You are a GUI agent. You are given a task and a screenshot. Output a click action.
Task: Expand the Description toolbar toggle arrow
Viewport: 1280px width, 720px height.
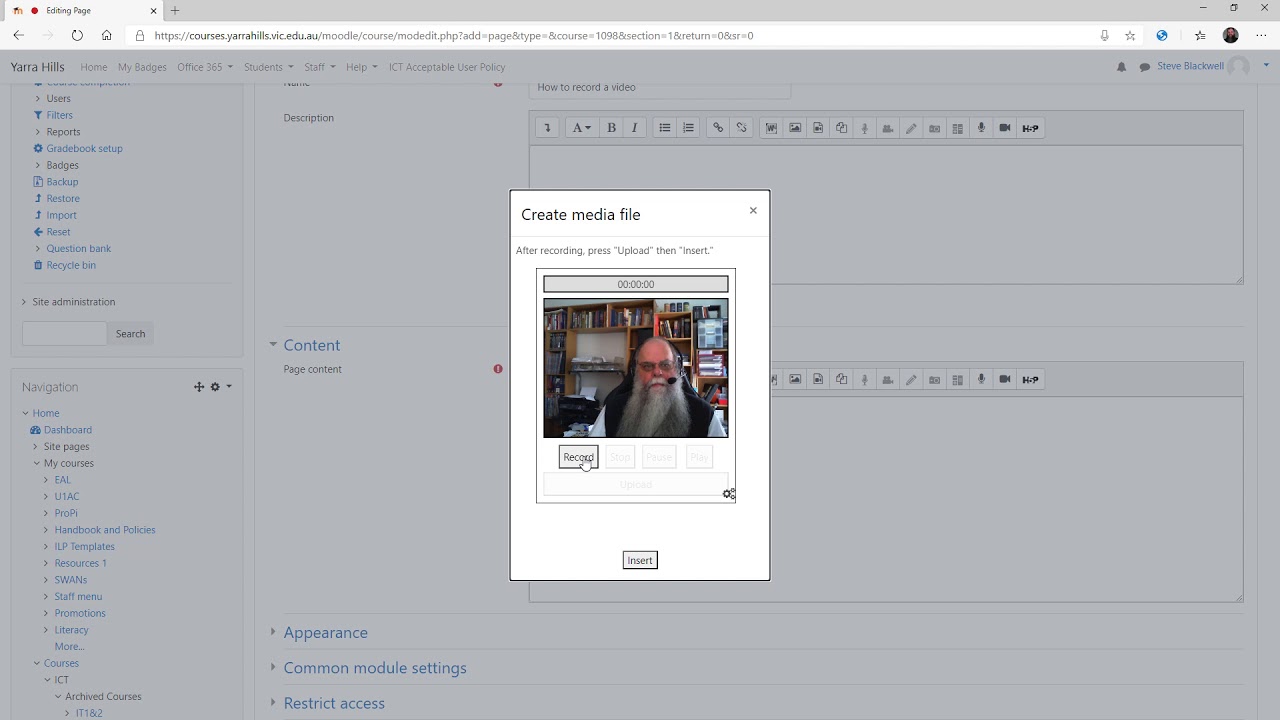click(547, 128)
